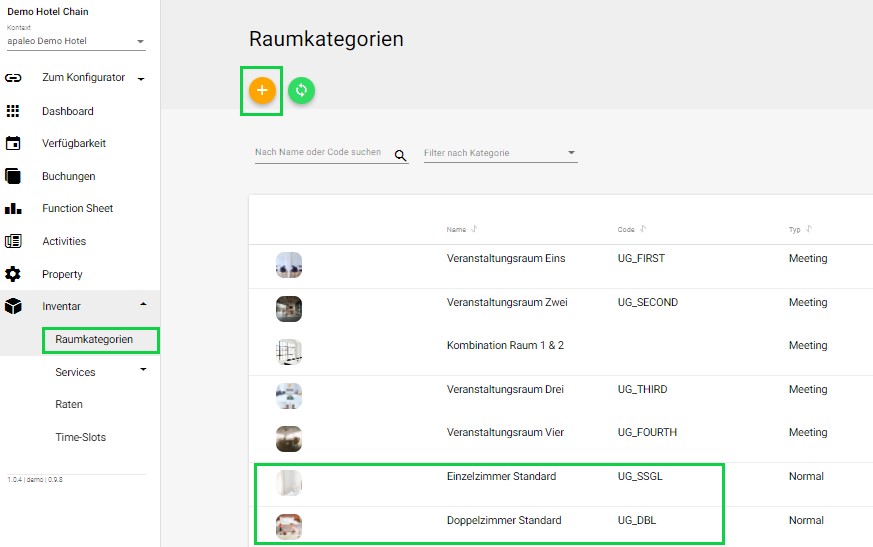873x547 pixels.
Task: Click the UG_FOURTH code cell
Action: (x=647, y=432)
